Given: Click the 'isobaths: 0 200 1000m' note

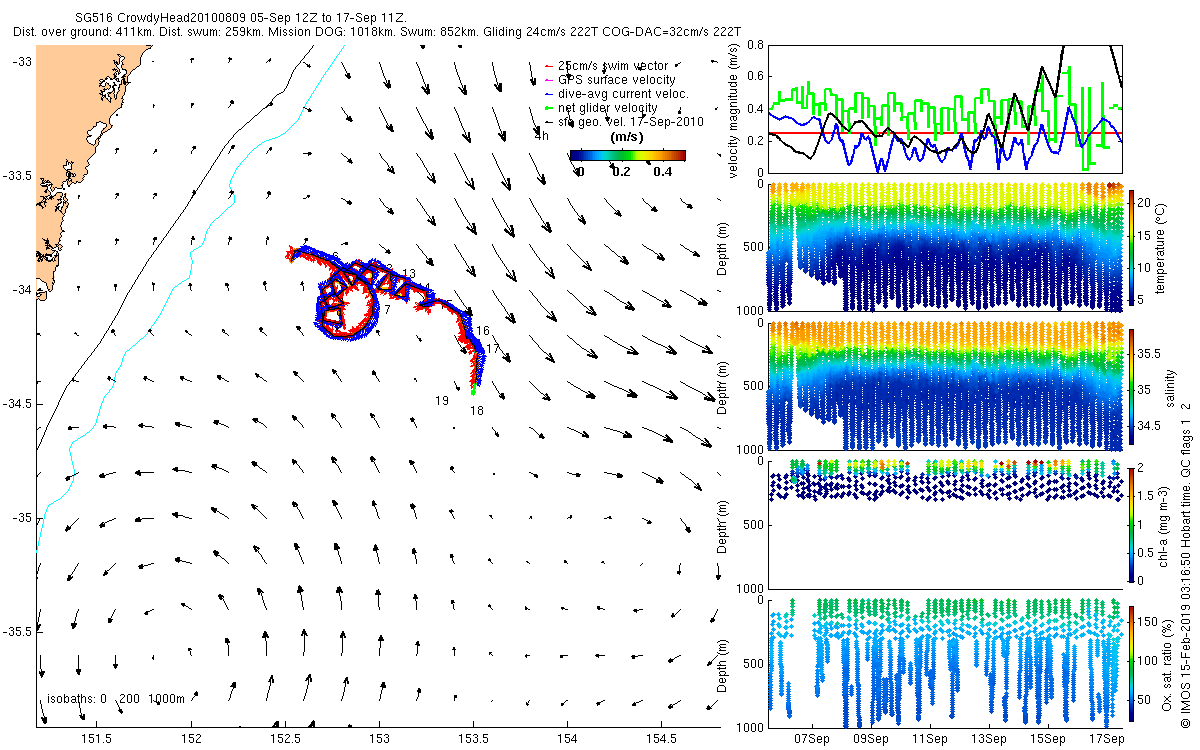Looking at the screenshot, I should coord(115,699).
